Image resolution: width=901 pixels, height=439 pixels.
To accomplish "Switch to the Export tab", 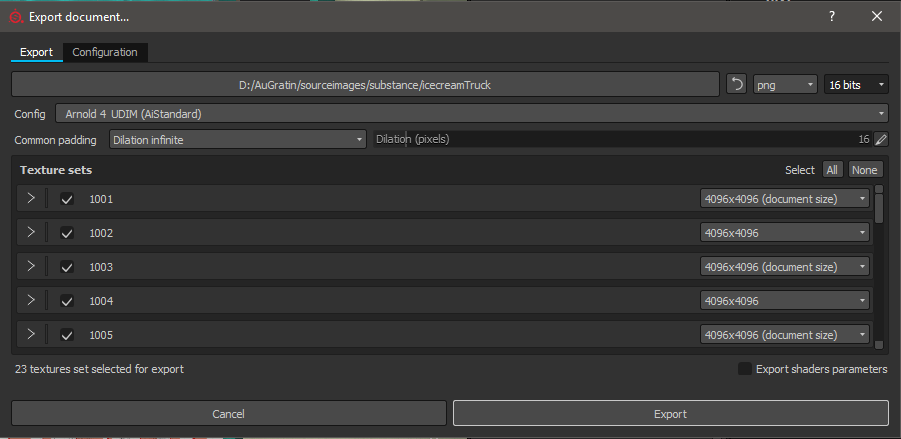I will (x=37, y=52).
